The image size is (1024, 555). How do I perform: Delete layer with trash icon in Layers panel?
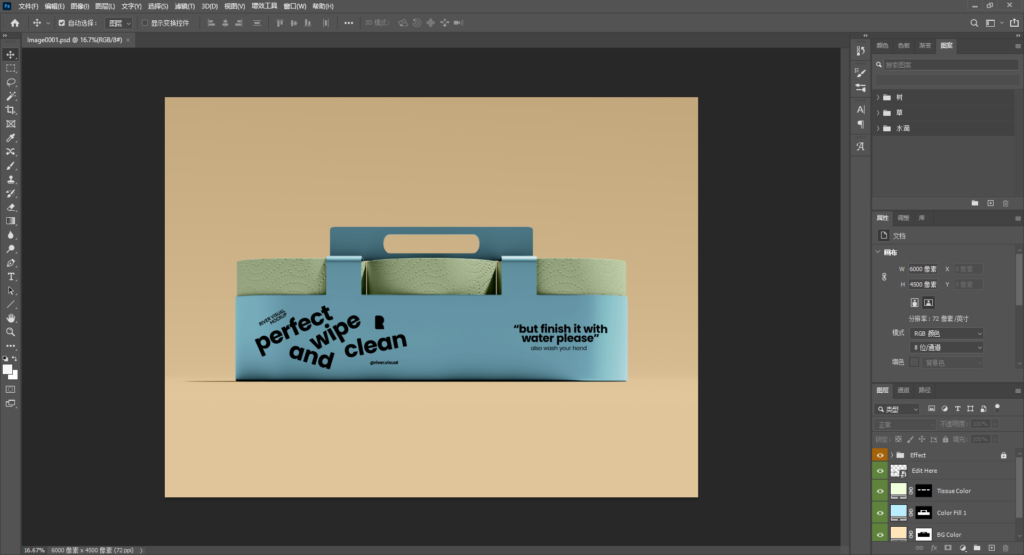point(1006,548)
